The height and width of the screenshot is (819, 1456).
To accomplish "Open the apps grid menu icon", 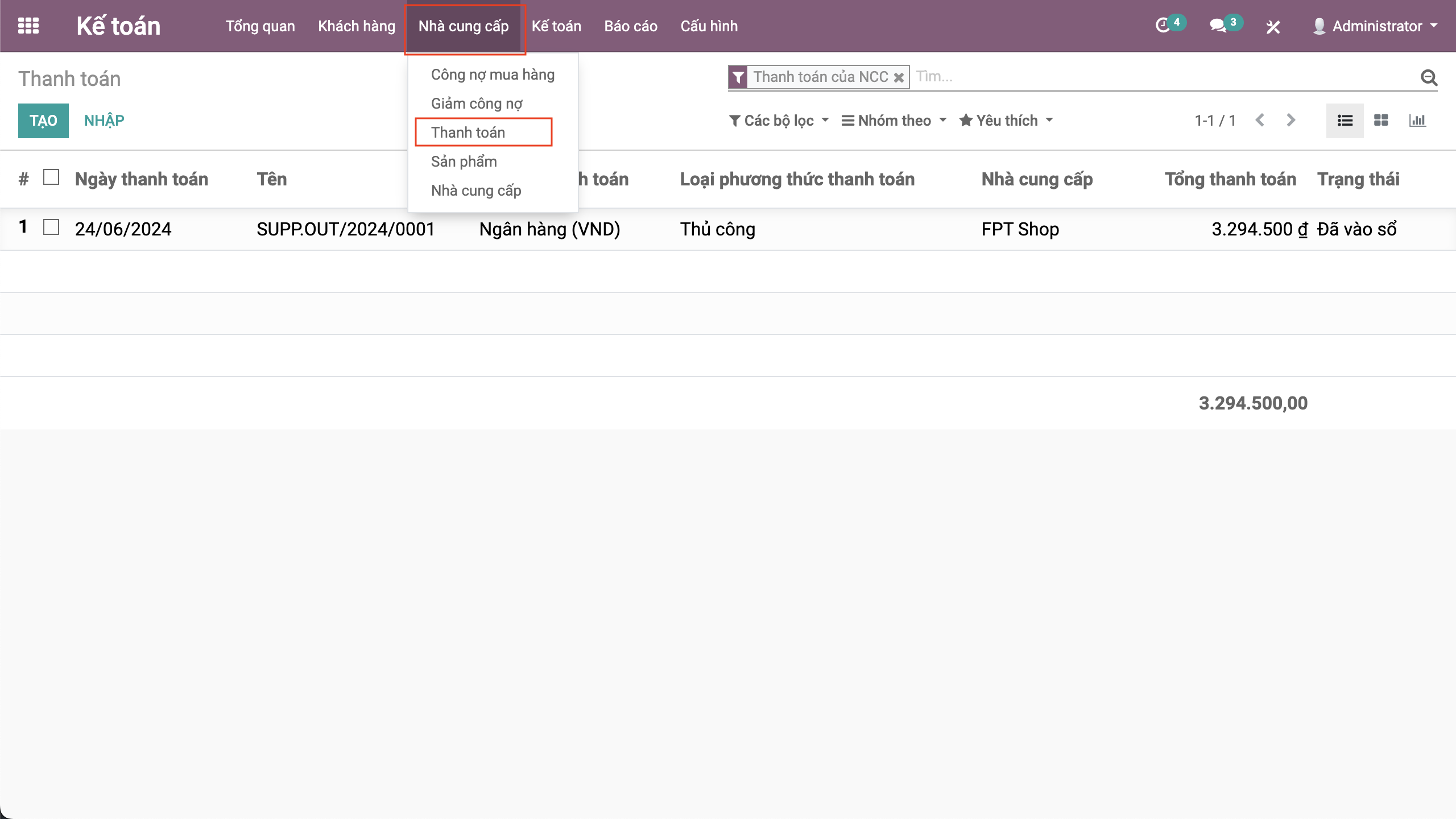I will (x=28, y=26).
